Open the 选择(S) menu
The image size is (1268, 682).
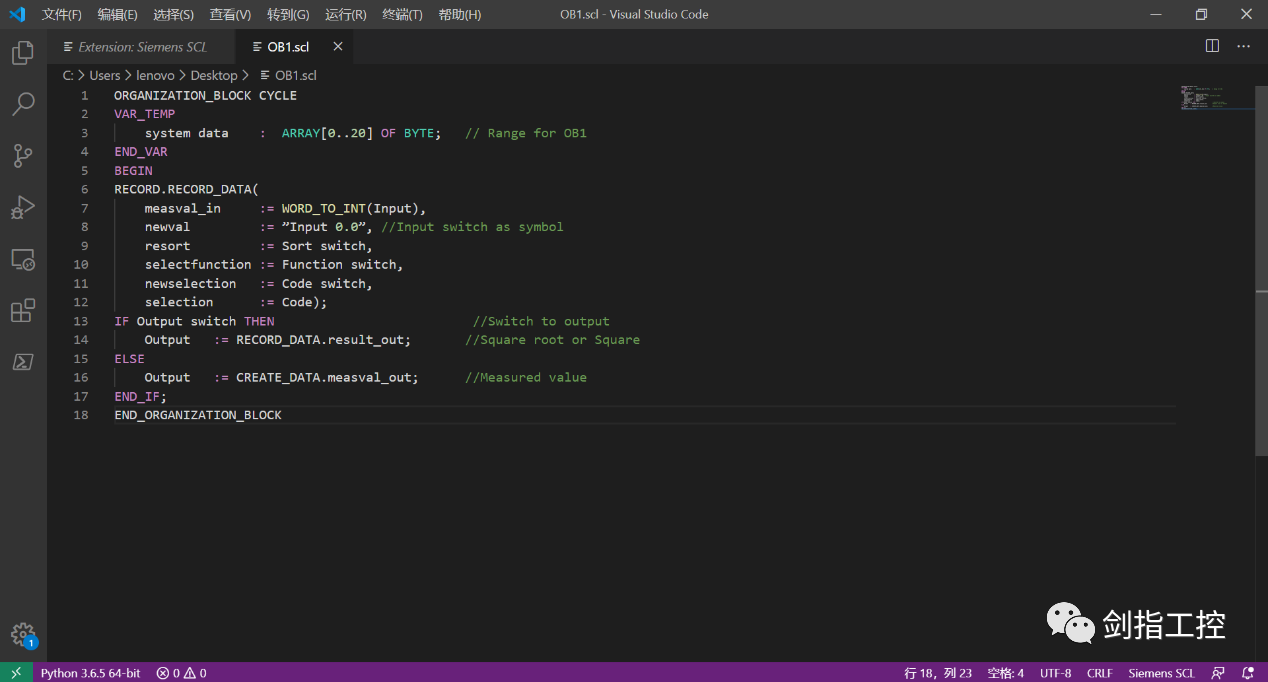(x=174, y=14)
